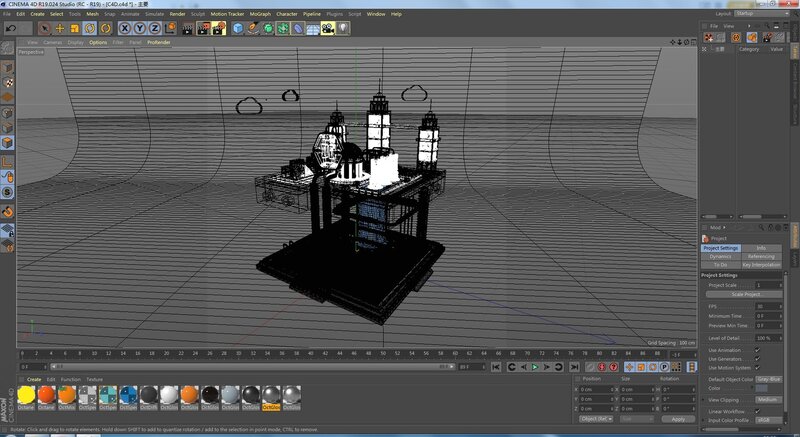Toggle the Use Animation checkbox
The image size is (800, 437).
757,350
